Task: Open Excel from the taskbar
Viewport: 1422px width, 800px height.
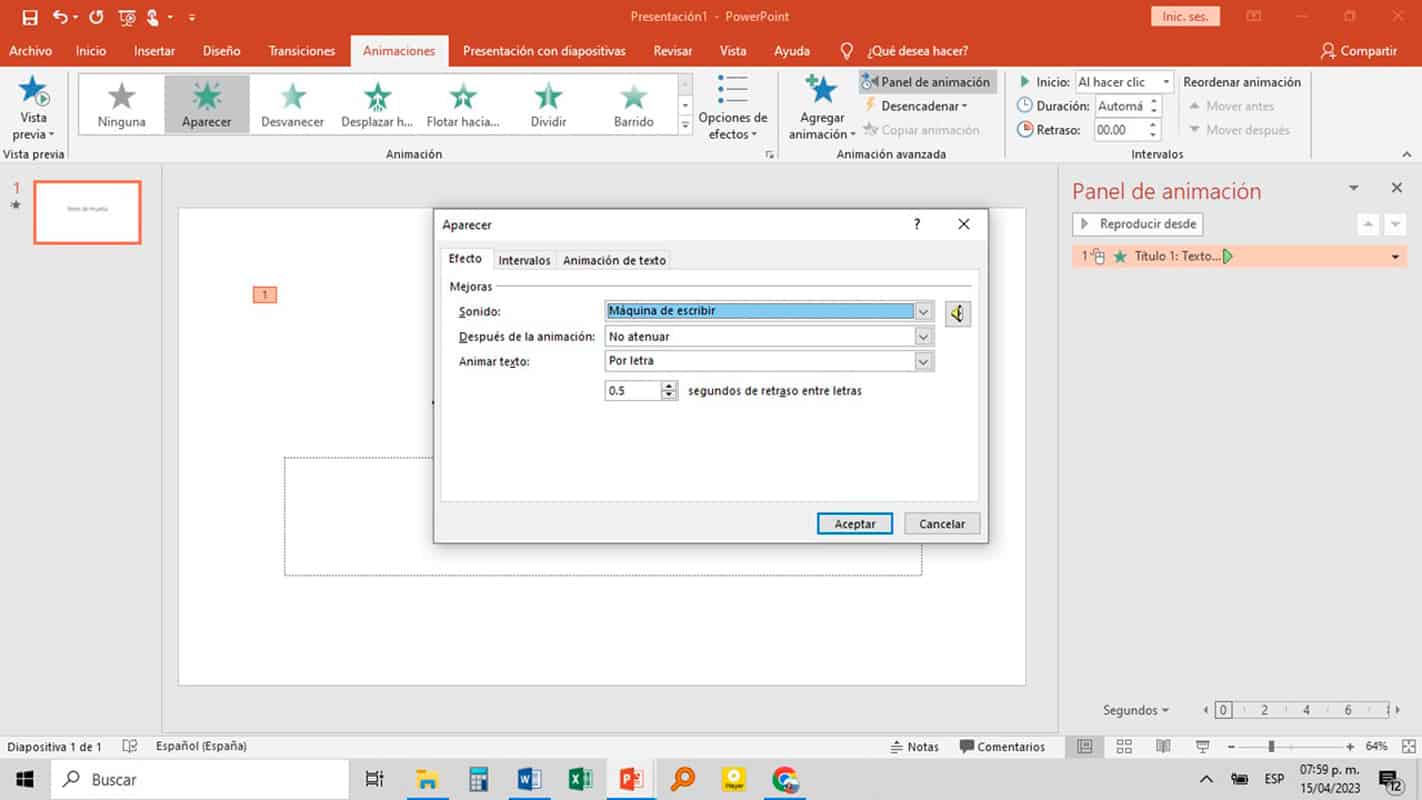Action: tap(580, 779)
